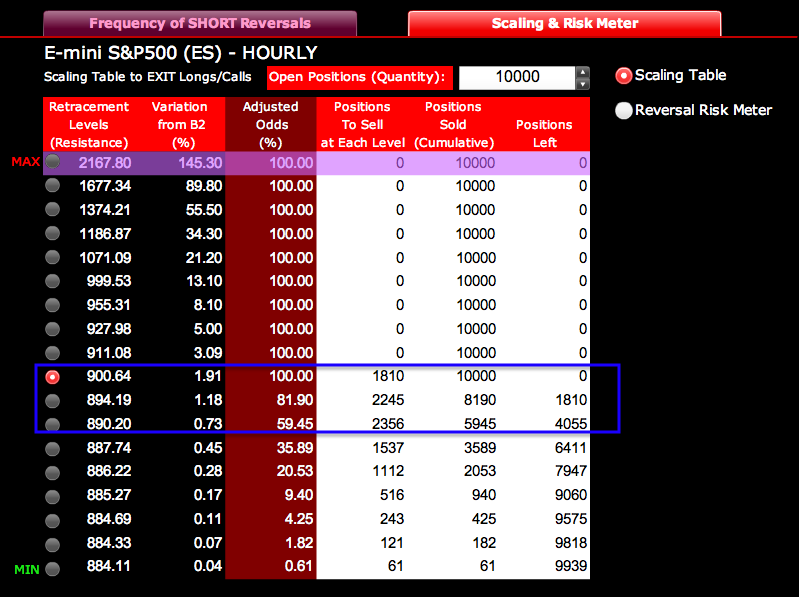
Task: Select the Reversal Risk Meter option
Action: click(x=624, y=110)
